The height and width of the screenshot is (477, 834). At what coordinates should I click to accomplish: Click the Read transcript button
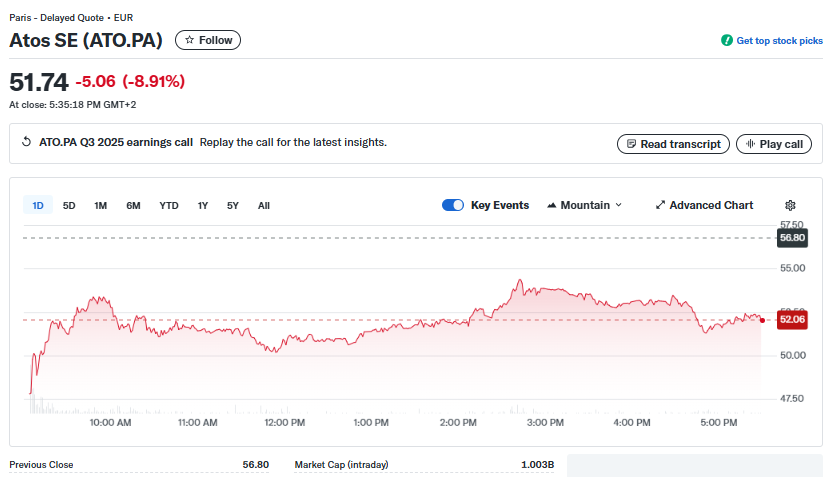tap(673, 144)
